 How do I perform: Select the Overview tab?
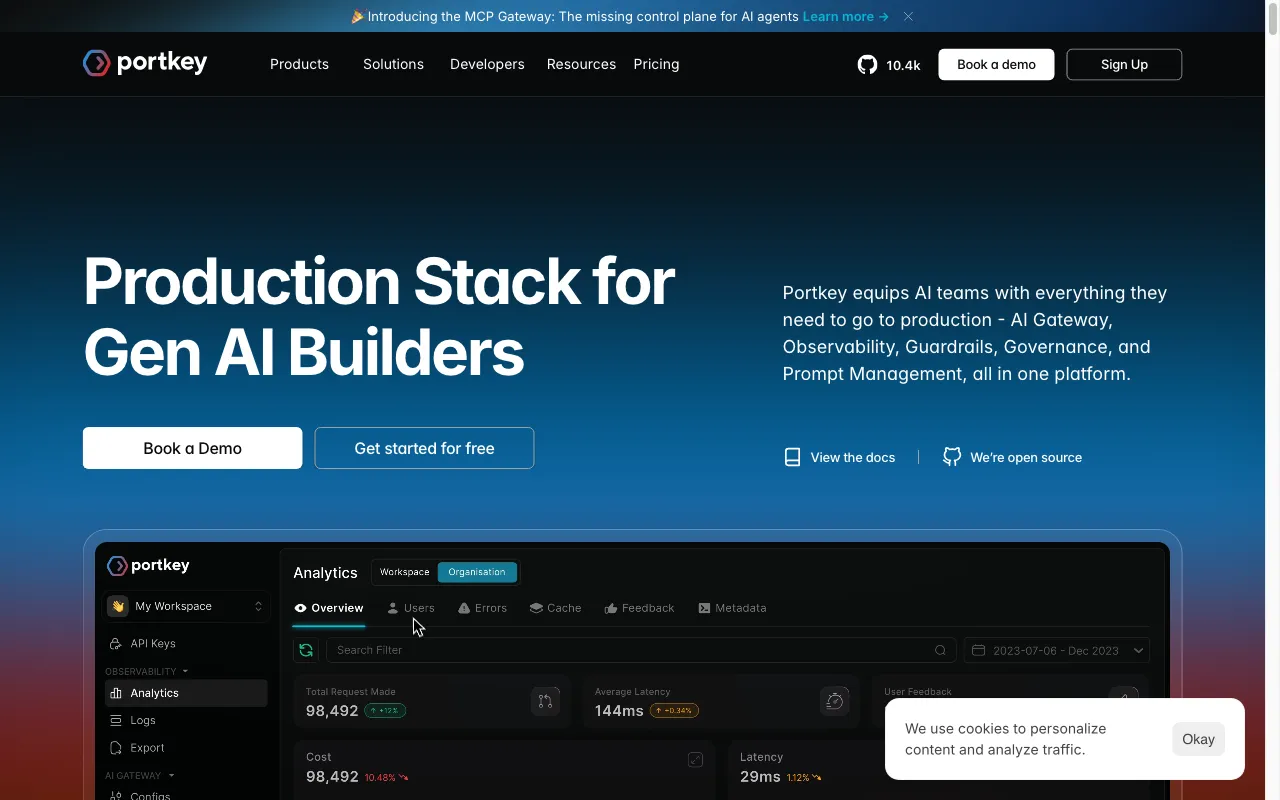pos(329,608)
